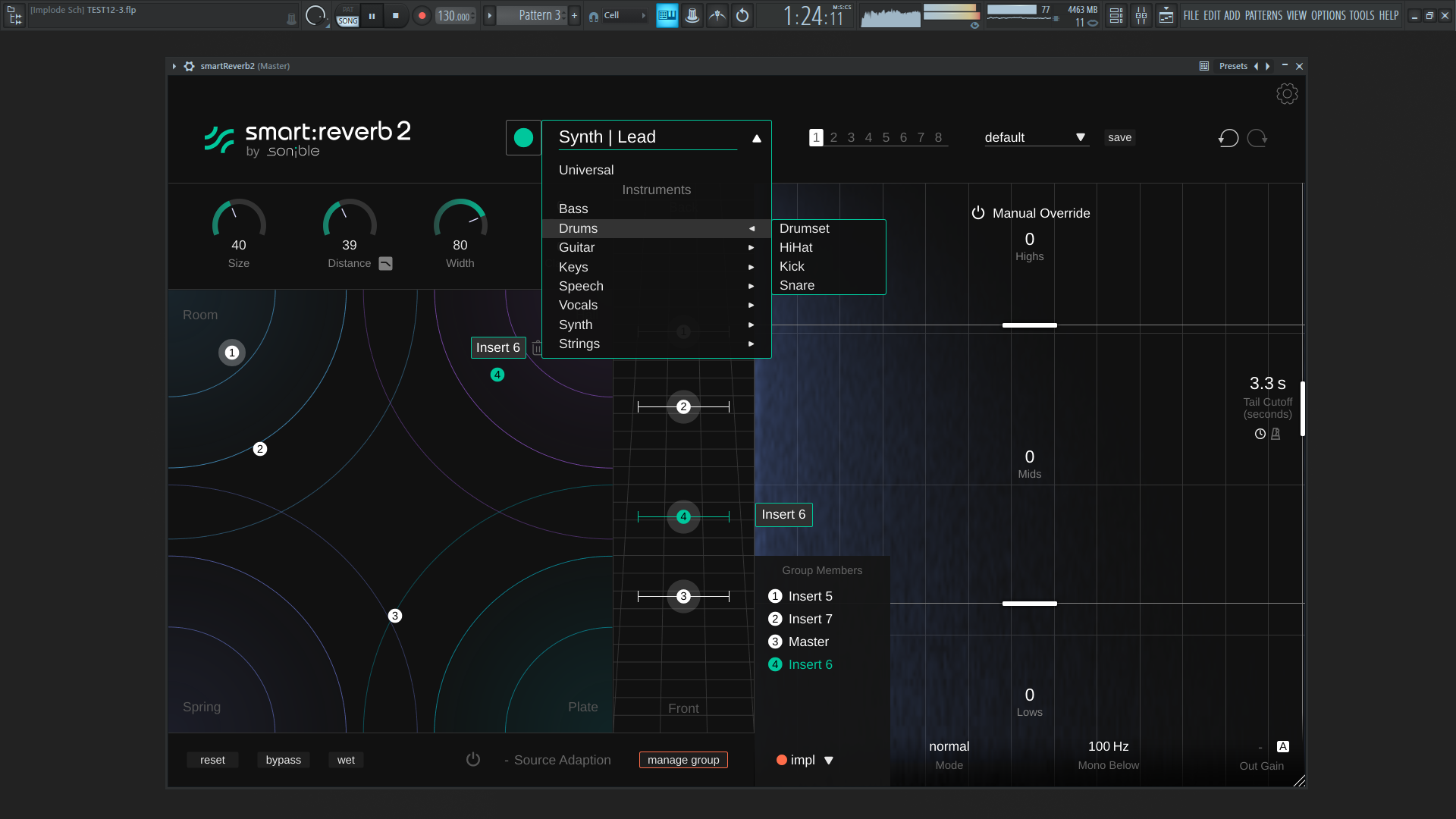Screen dimensions: 1456x819
Task: Select next preset arrow in title bar
Action: click(x=1268, y=66)
